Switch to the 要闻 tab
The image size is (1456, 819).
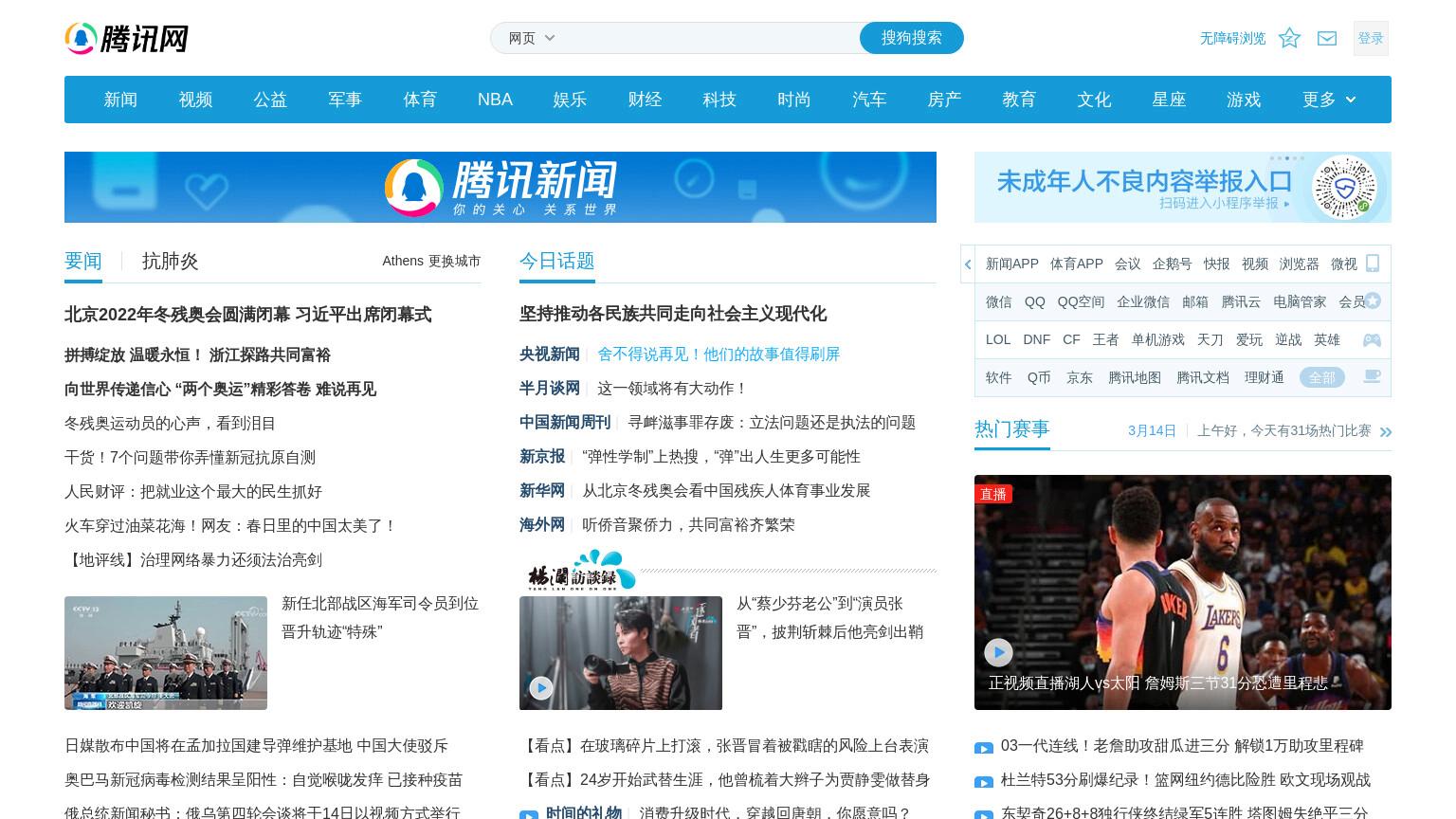[x=83, y=261]
